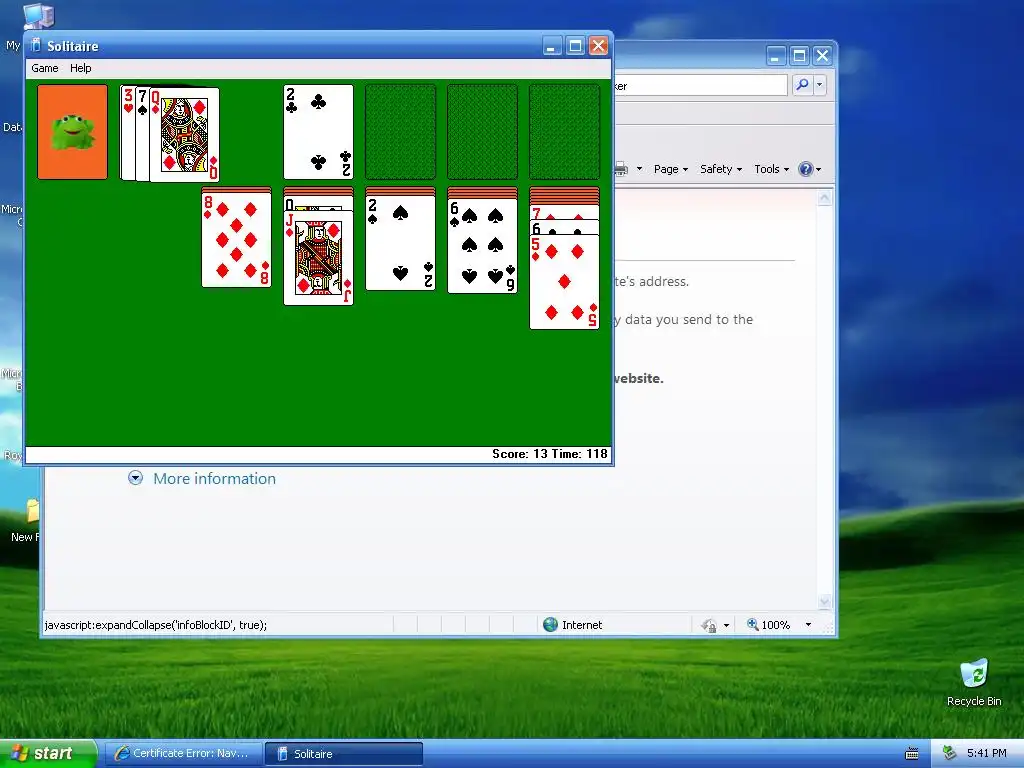Open the Tools dropdown menu
1024x768 pixels.
point(771,169)
